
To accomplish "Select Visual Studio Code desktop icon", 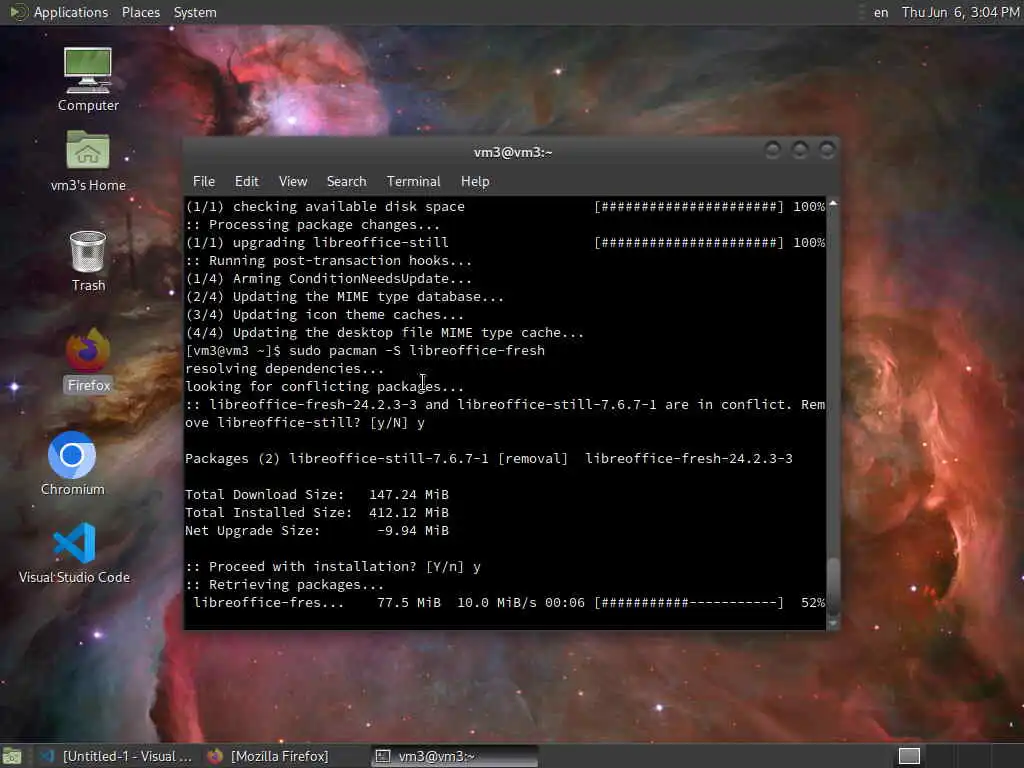I will [74, 552].
